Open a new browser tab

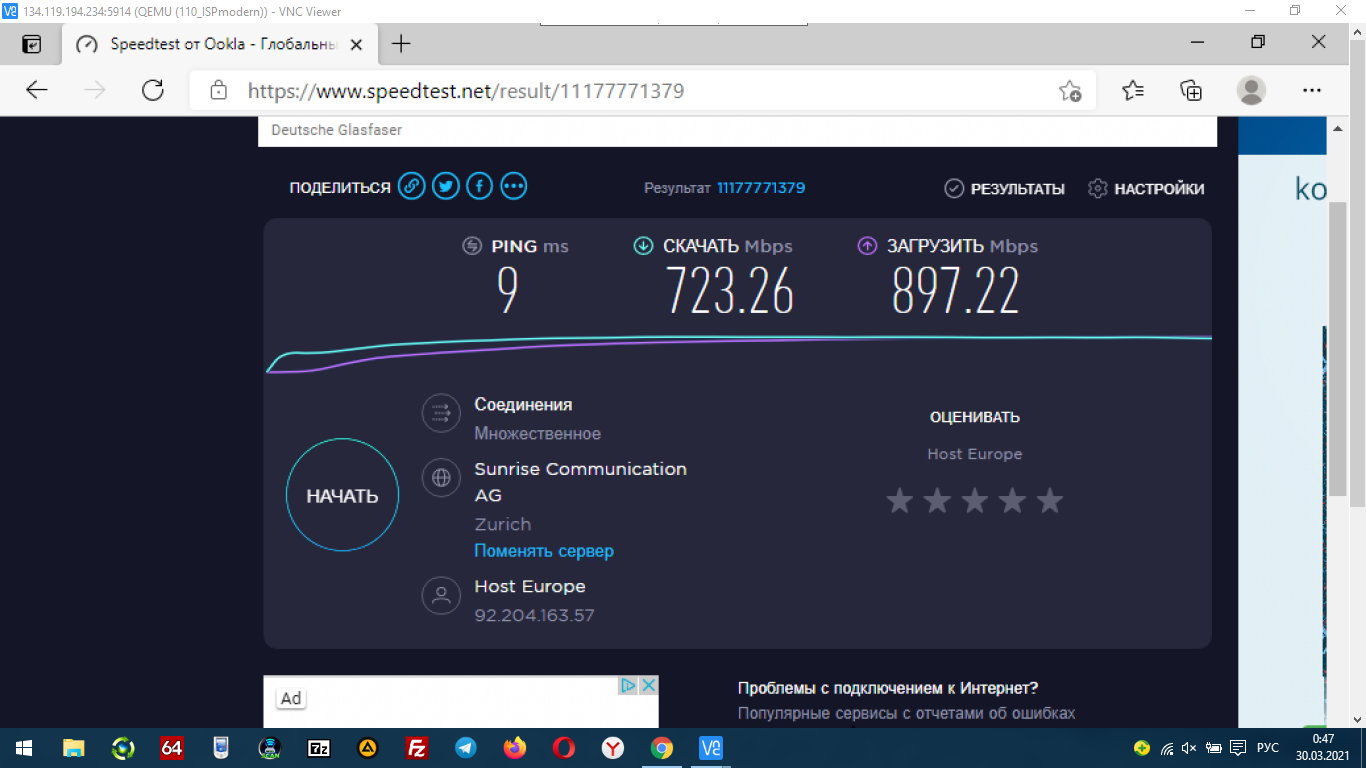(x=401, y=44)
